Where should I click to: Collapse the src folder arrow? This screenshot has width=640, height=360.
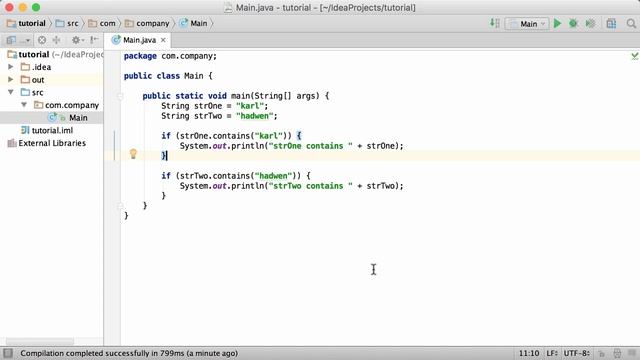[x=11, y=92]
